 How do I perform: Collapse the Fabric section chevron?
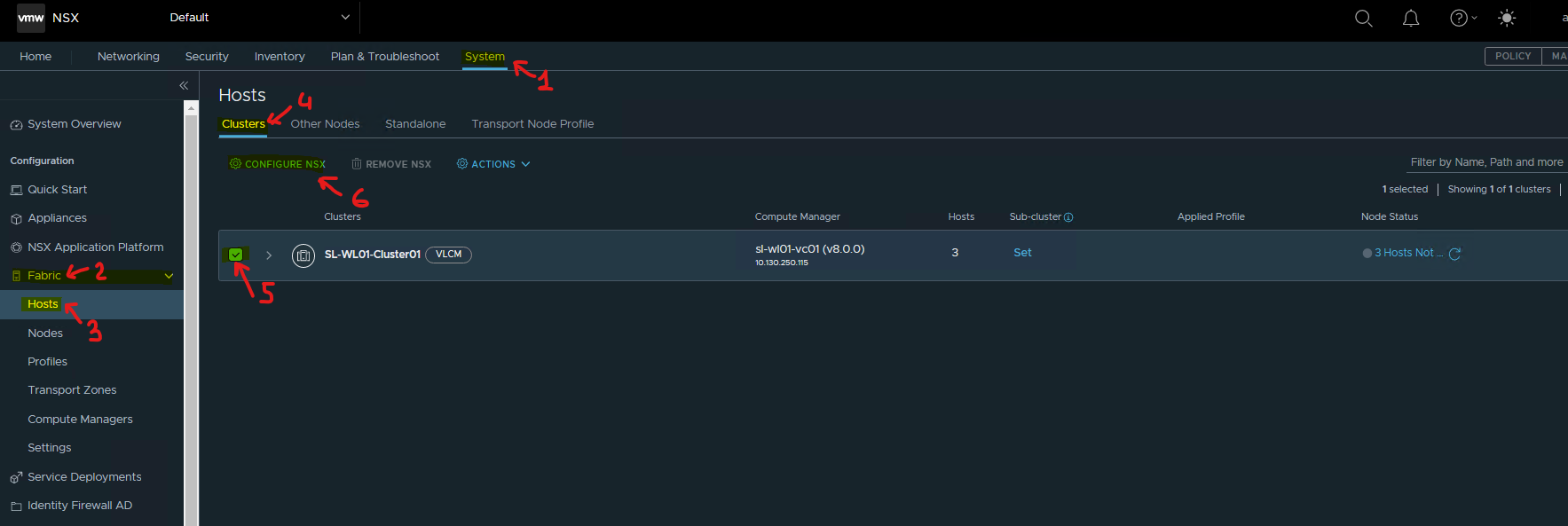(x=169, y=276)
